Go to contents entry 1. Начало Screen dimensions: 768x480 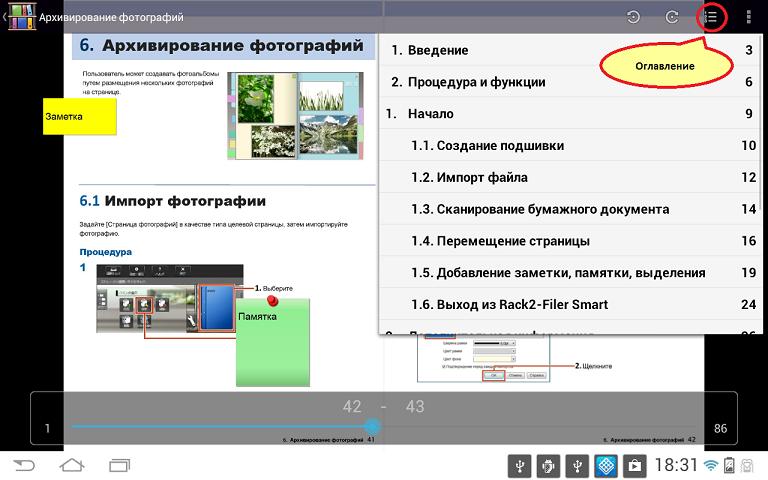tap(571, 114)
